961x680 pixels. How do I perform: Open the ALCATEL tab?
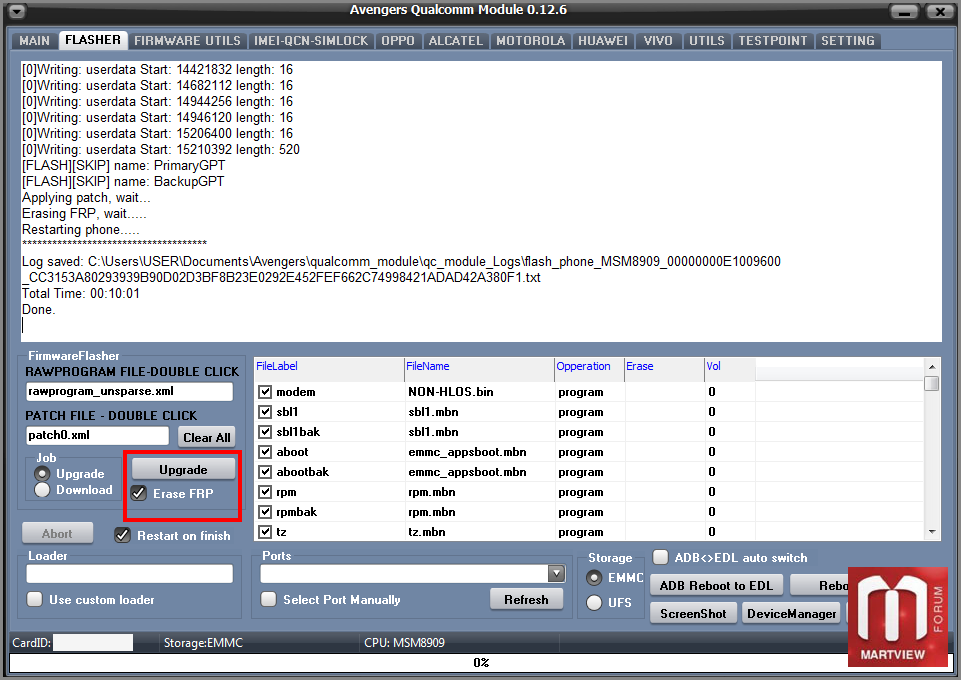[455, 40]
